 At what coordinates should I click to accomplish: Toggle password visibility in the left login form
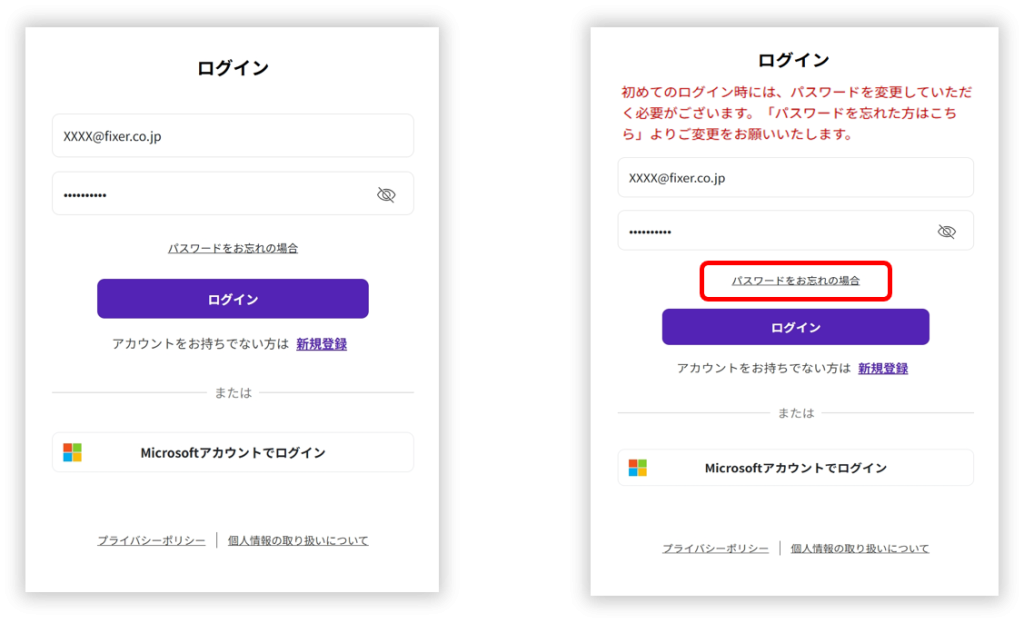[x=386, y=195]
